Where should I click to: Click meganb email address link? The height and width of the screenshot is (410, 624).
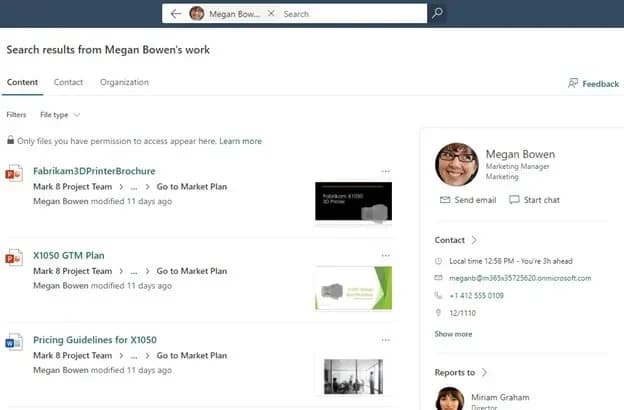(520, 278)
